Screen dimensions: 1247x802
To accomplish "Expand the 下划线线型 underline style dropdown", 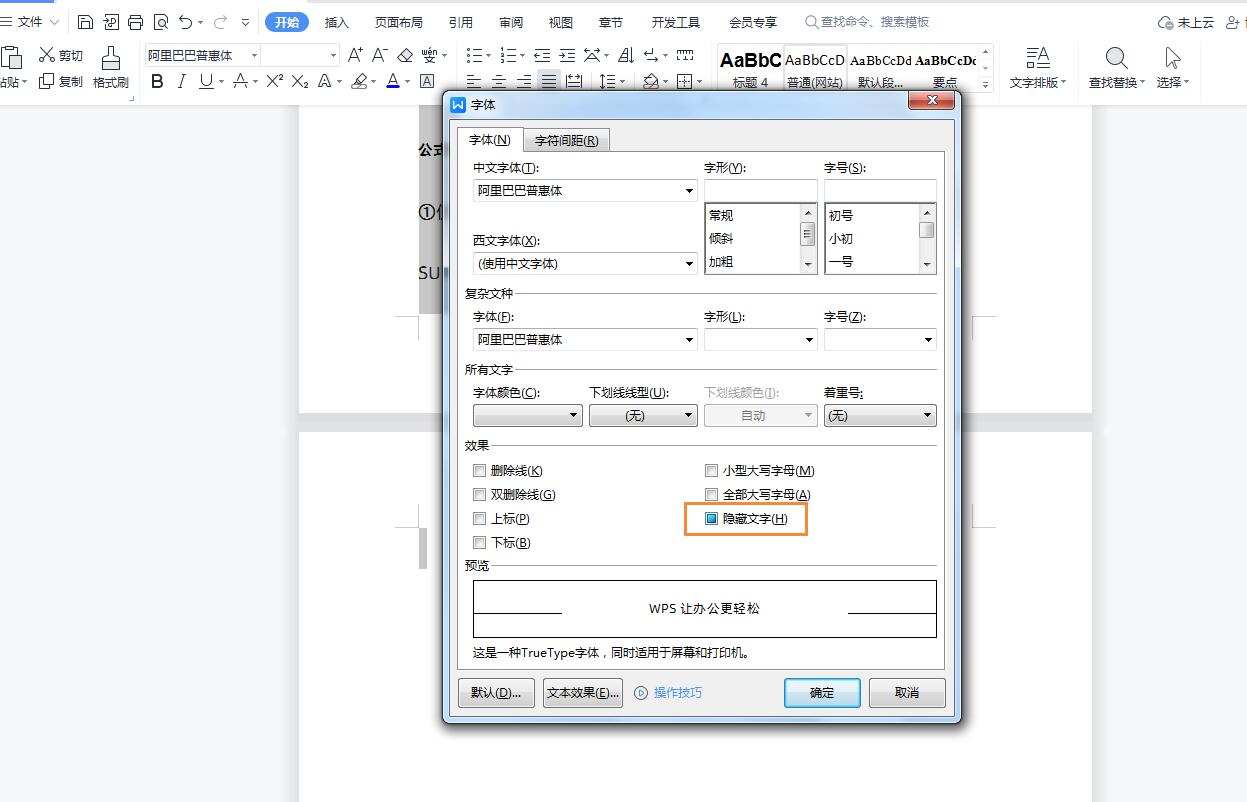I will [x=687, y=415].
